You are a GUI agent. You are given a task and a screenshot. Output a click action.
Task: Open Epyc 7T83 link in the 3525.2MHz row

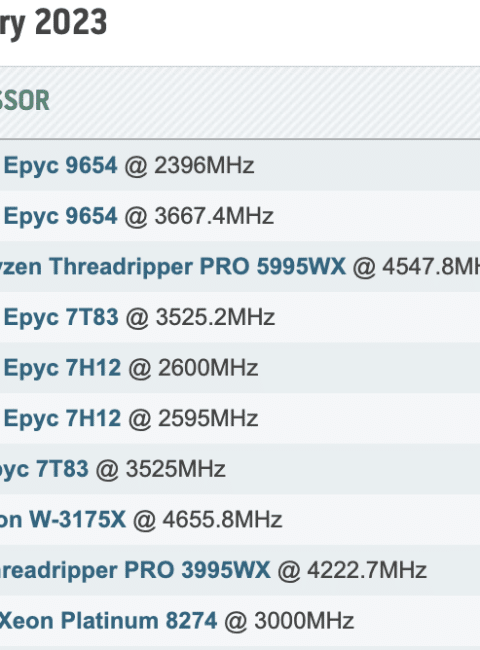pyautogui.click(x=61, y=318)
